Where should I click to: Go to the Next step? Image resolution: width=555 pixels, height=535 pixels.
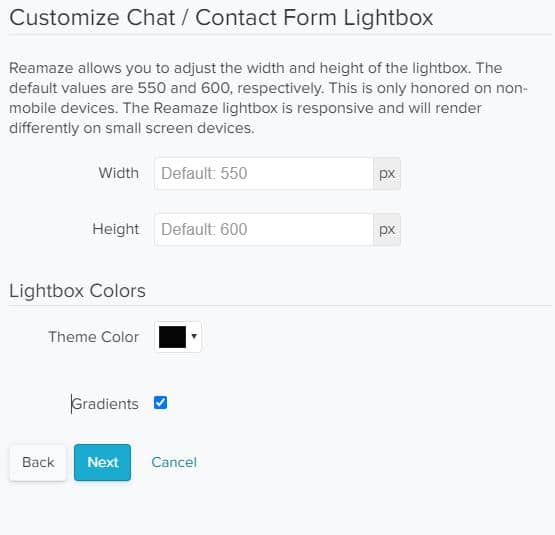(102, 462)
